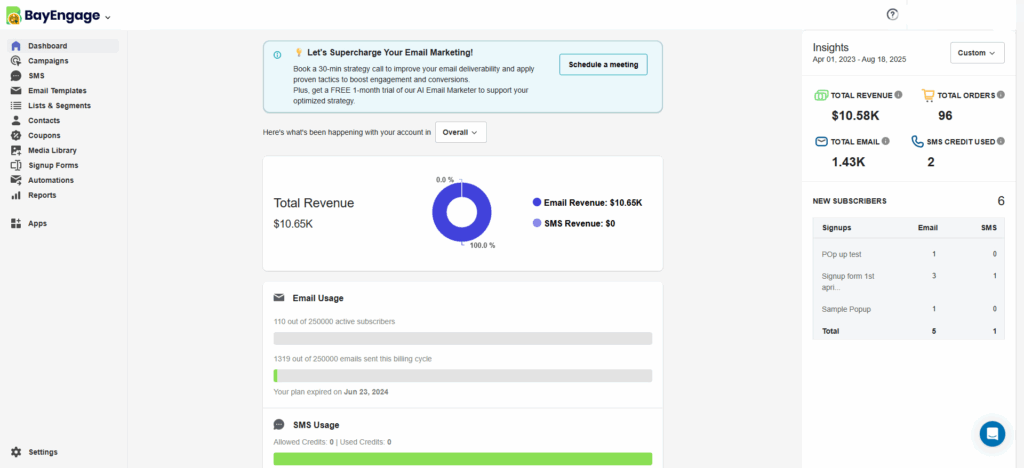Image resolution: width=1024 pixels, height=468 pixels.
Task: Click the info icon in promo banner
Action: point(277,55)
